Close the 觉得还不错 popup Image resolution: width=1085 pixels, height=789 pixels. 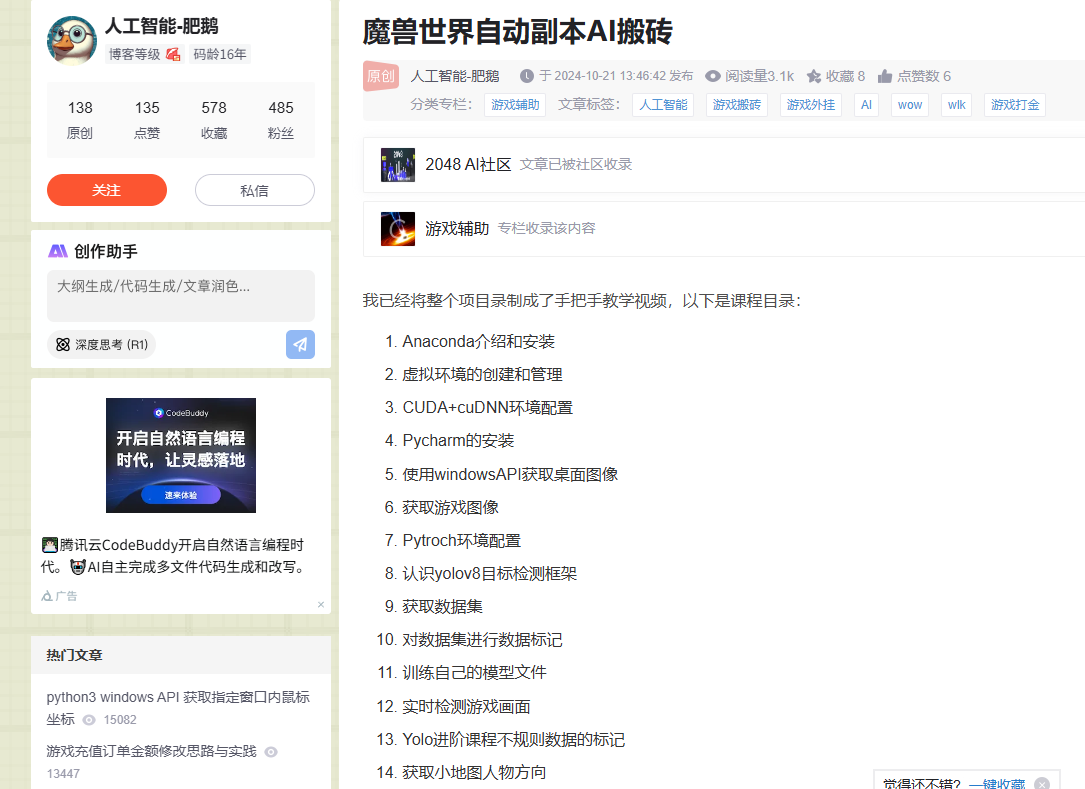[1042, 783]
